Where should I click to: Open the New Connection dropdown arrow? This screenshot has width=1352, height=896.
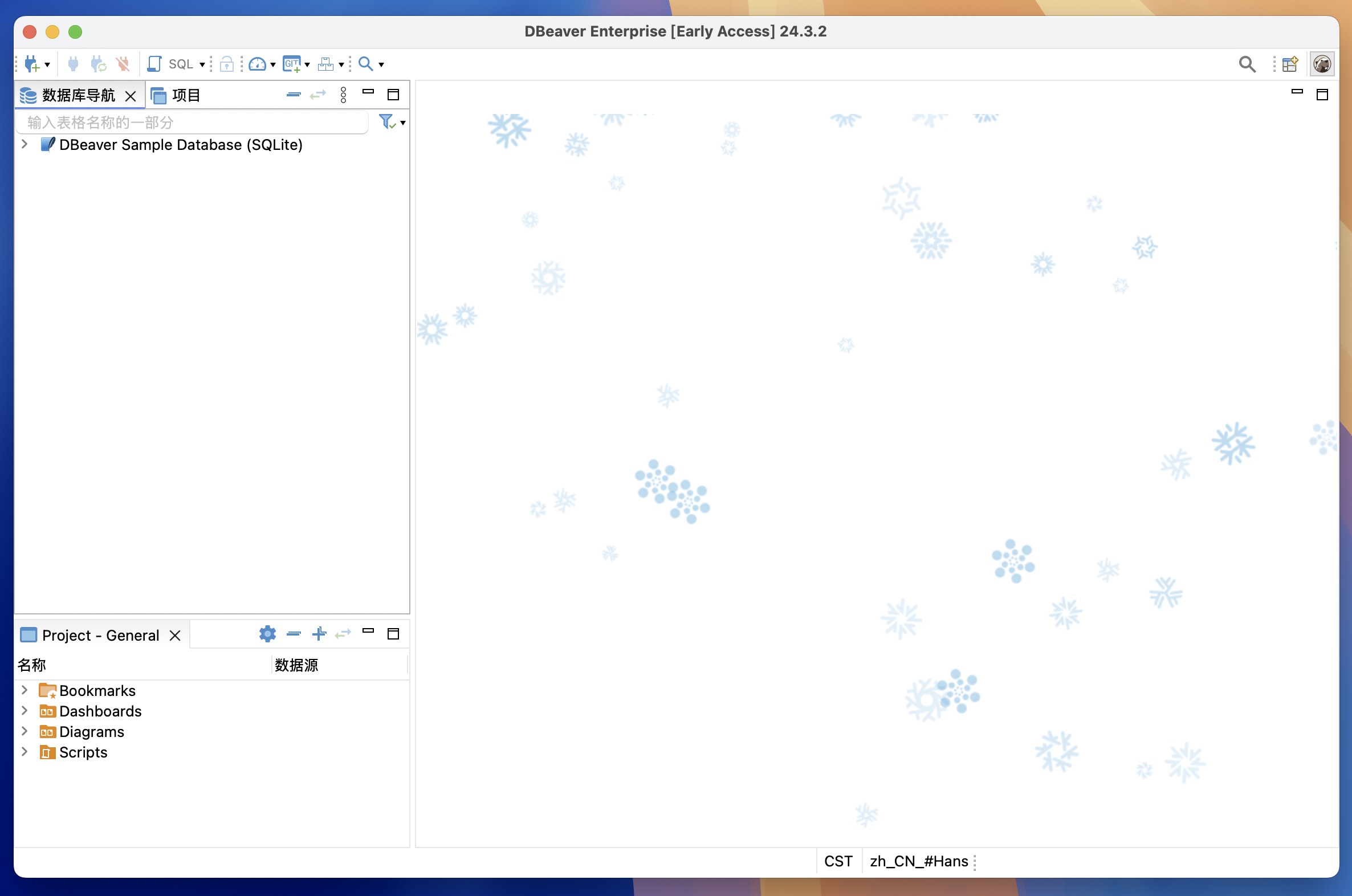tap(47, 64)
